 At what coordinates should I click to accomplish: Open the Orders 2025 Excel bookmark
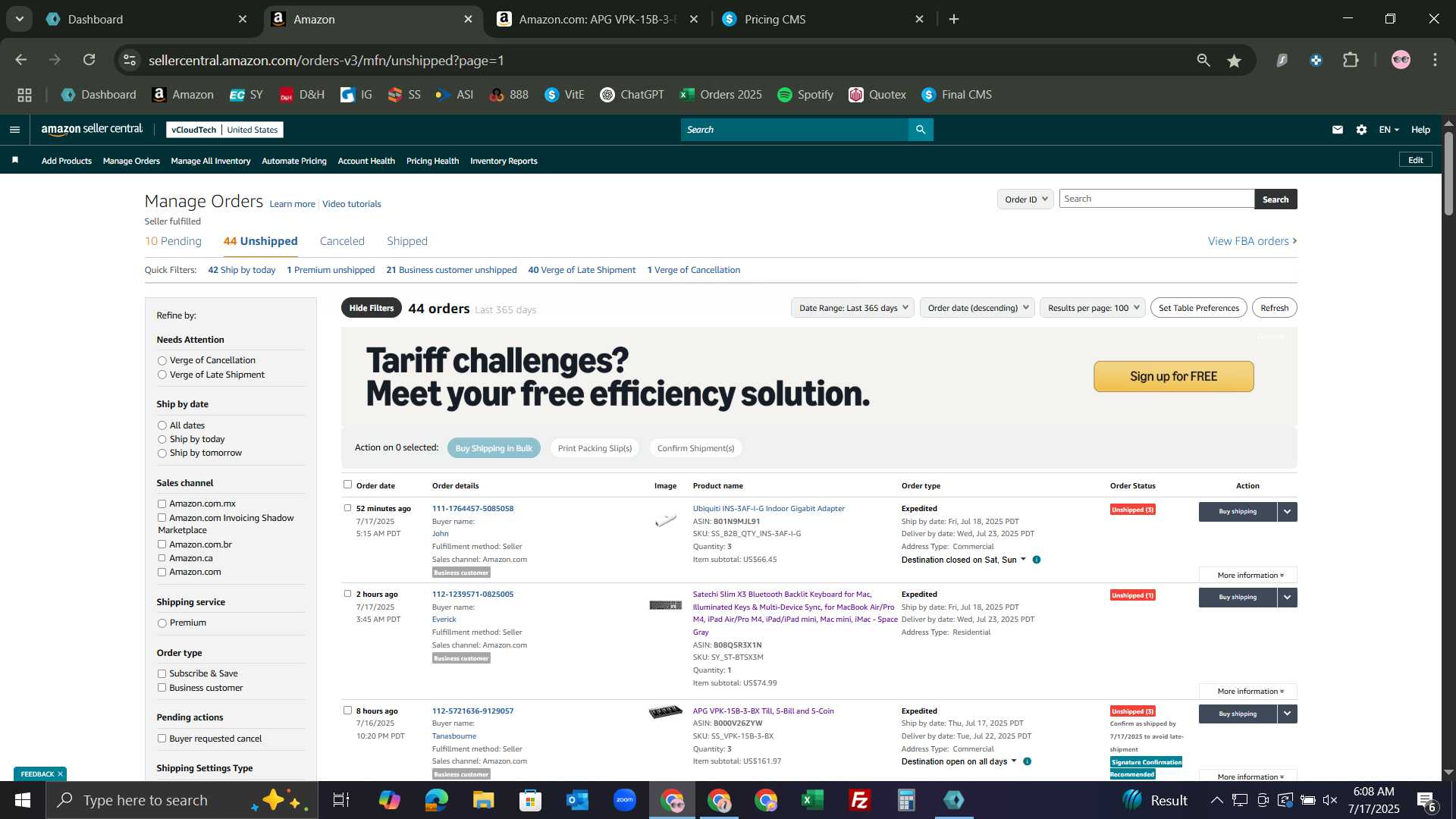coord(721,95)
